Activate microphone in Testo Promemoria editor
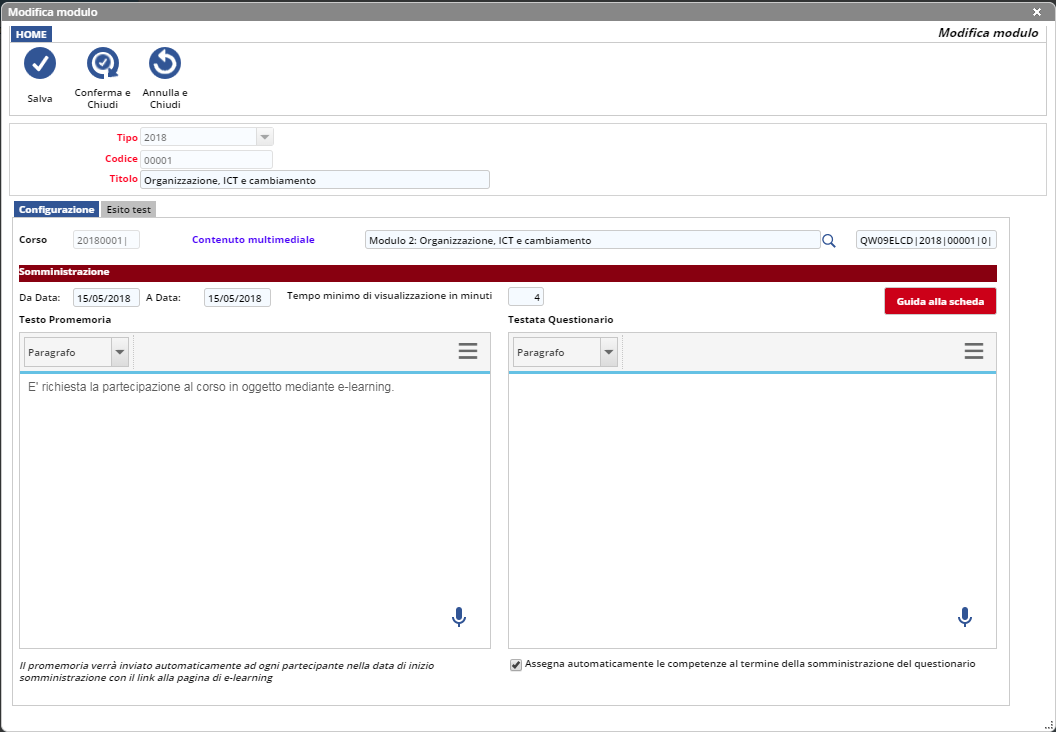The image size is (1056, 732). 459,617
